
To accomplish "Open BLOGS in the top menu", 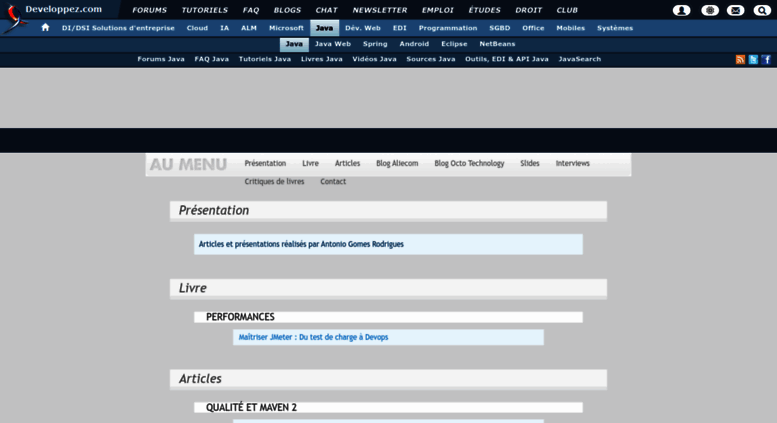I will pyautogui.click(x=287, y=10).
